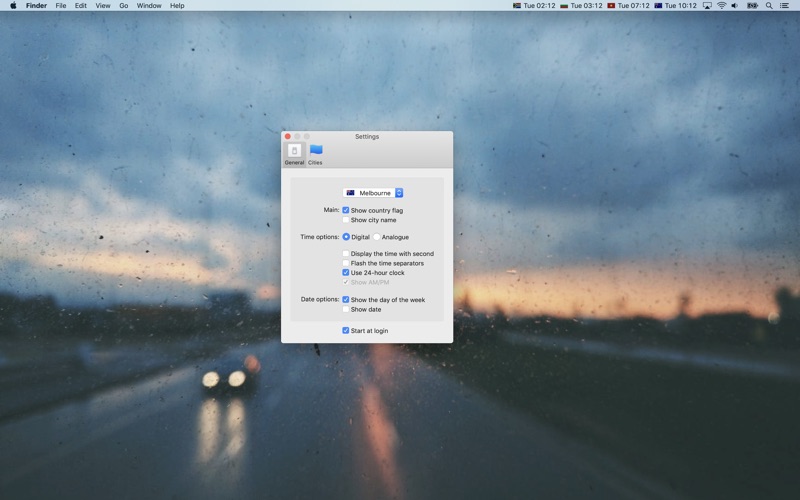Screen dimensions: 800x500
Task: Click the Date options label
Action: point(320,299)
